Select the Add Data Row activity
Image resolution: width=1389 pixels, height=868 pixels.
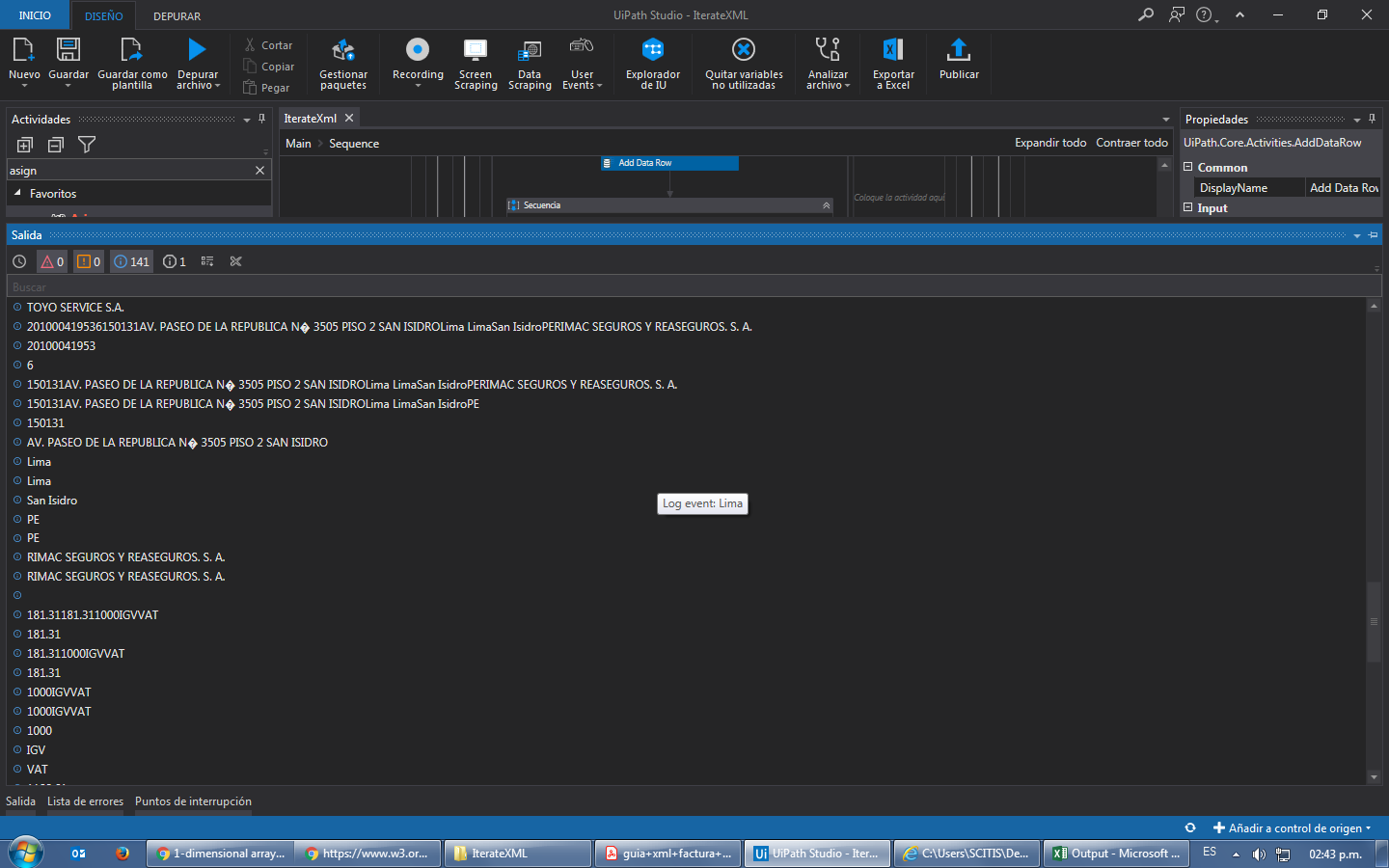click(x=669, y=163)
